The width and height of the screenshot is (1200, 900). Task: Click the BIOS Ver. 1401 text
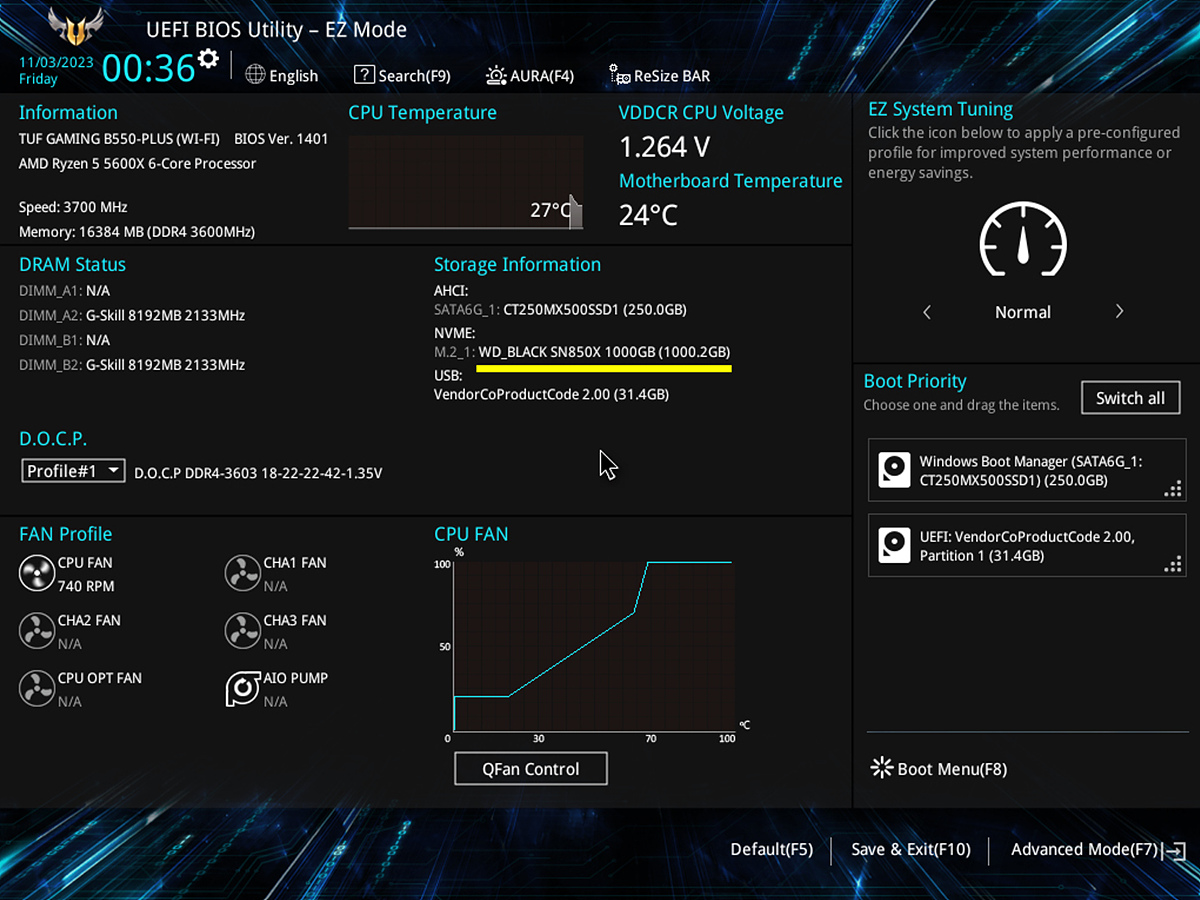click(x=281, y=139)
